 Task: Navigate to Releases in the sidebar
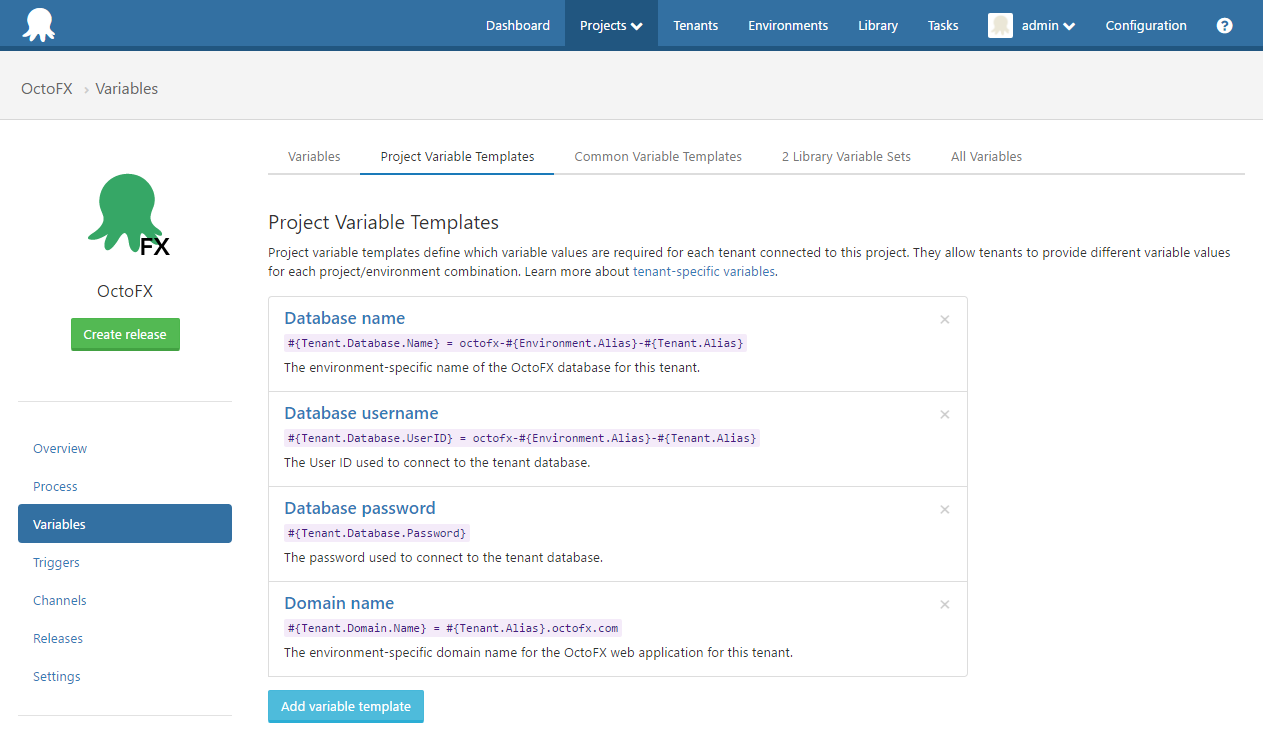tap(58, 638)
